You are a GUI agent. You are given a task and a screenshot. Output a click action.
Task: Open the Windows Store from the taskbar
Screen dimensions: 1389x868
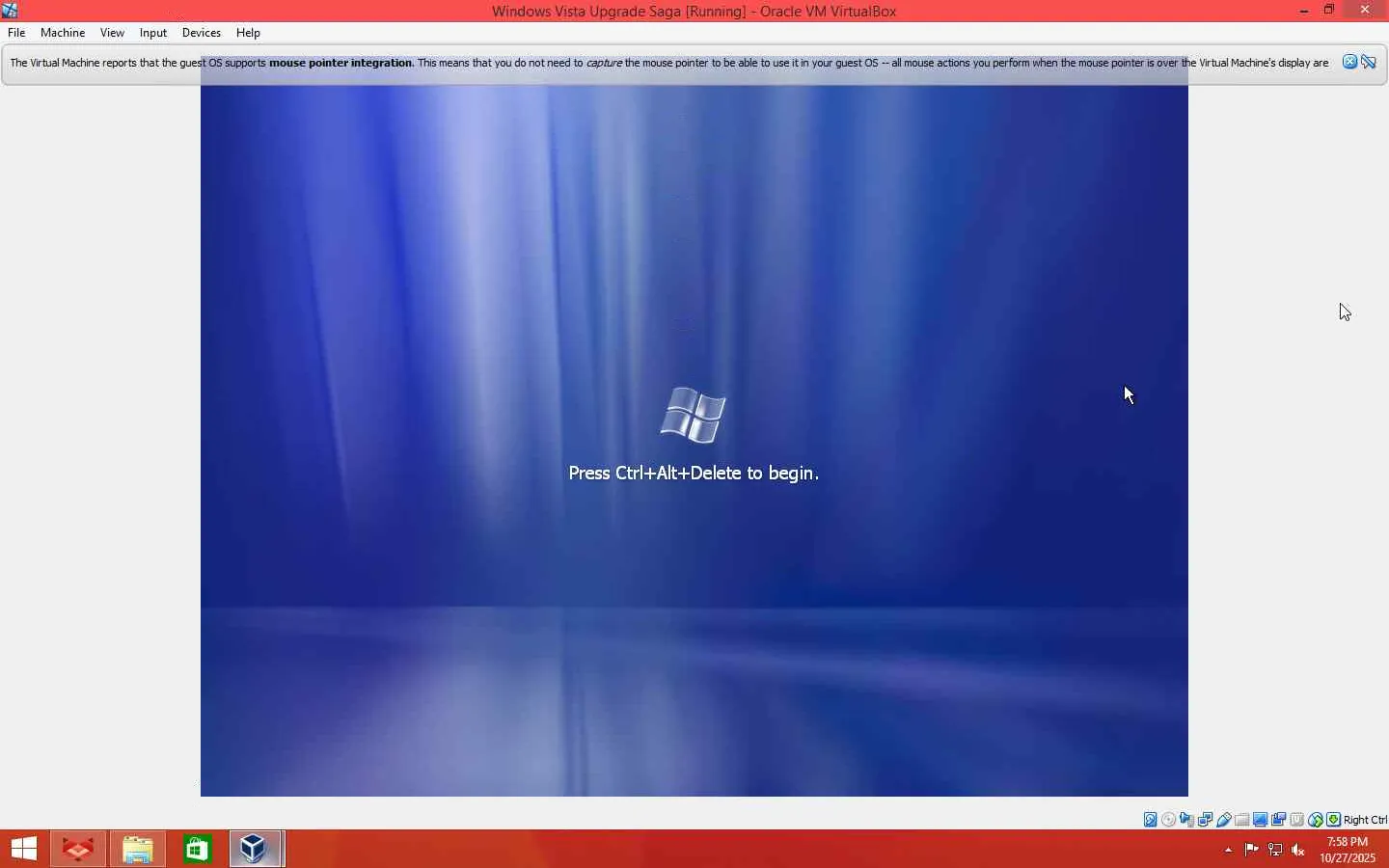pos(198,849)
